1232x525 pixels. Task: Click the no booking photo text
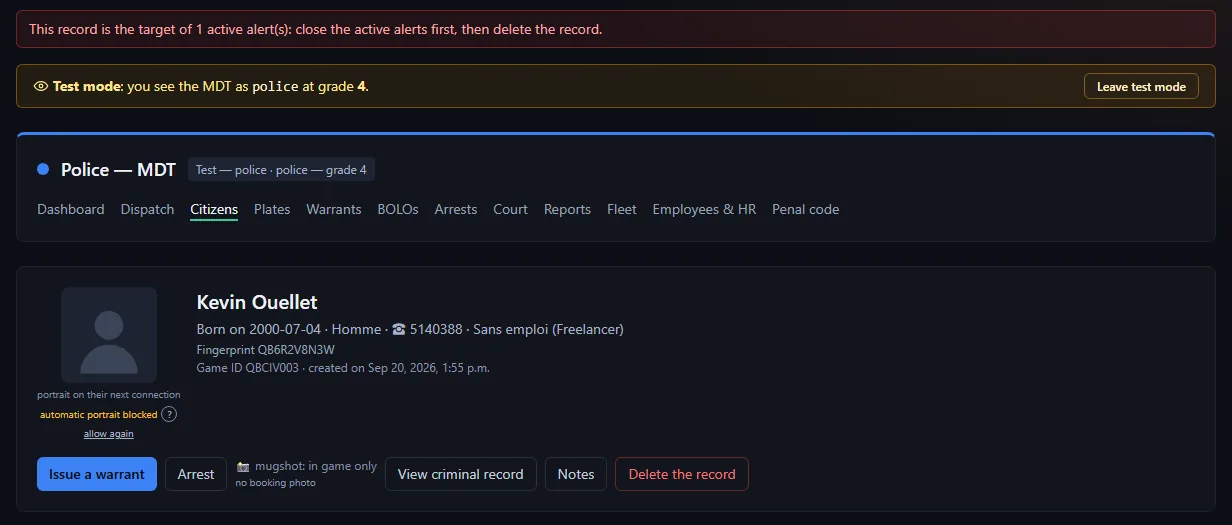276,483
